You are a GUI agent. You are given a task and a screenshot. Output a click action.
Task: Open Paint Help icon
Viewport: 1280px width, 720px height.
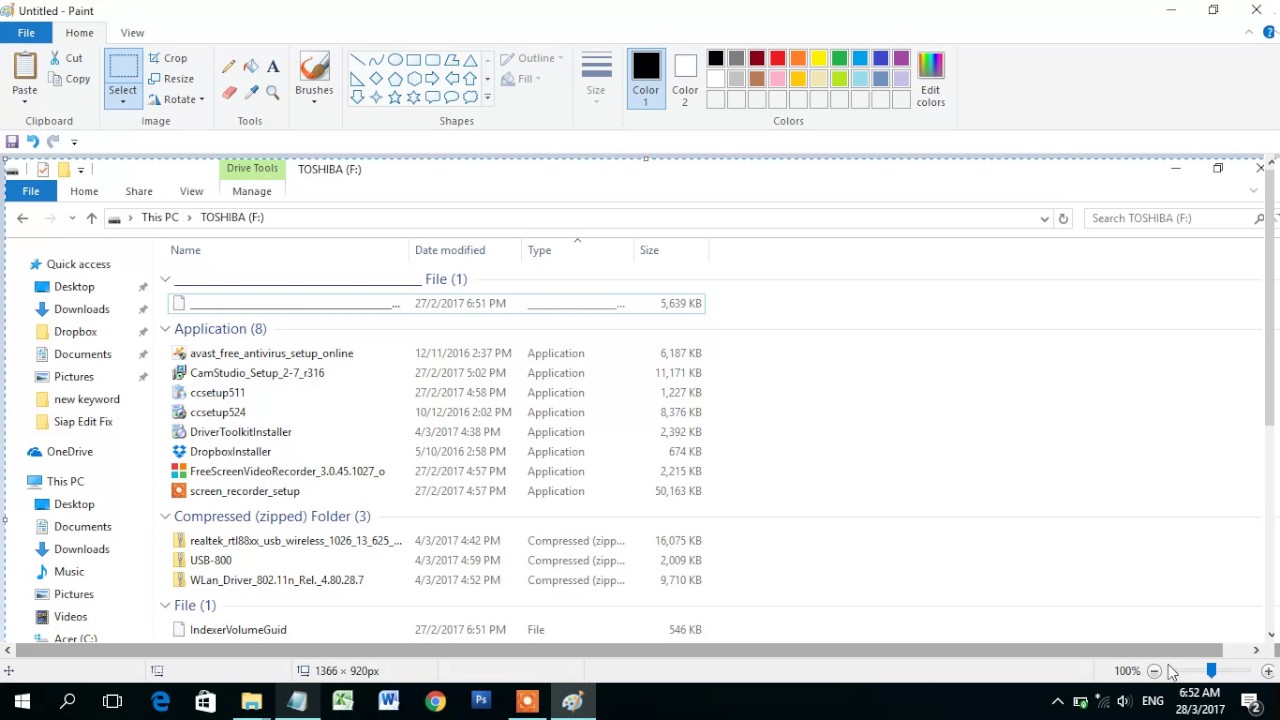(x=1269, y=33)
